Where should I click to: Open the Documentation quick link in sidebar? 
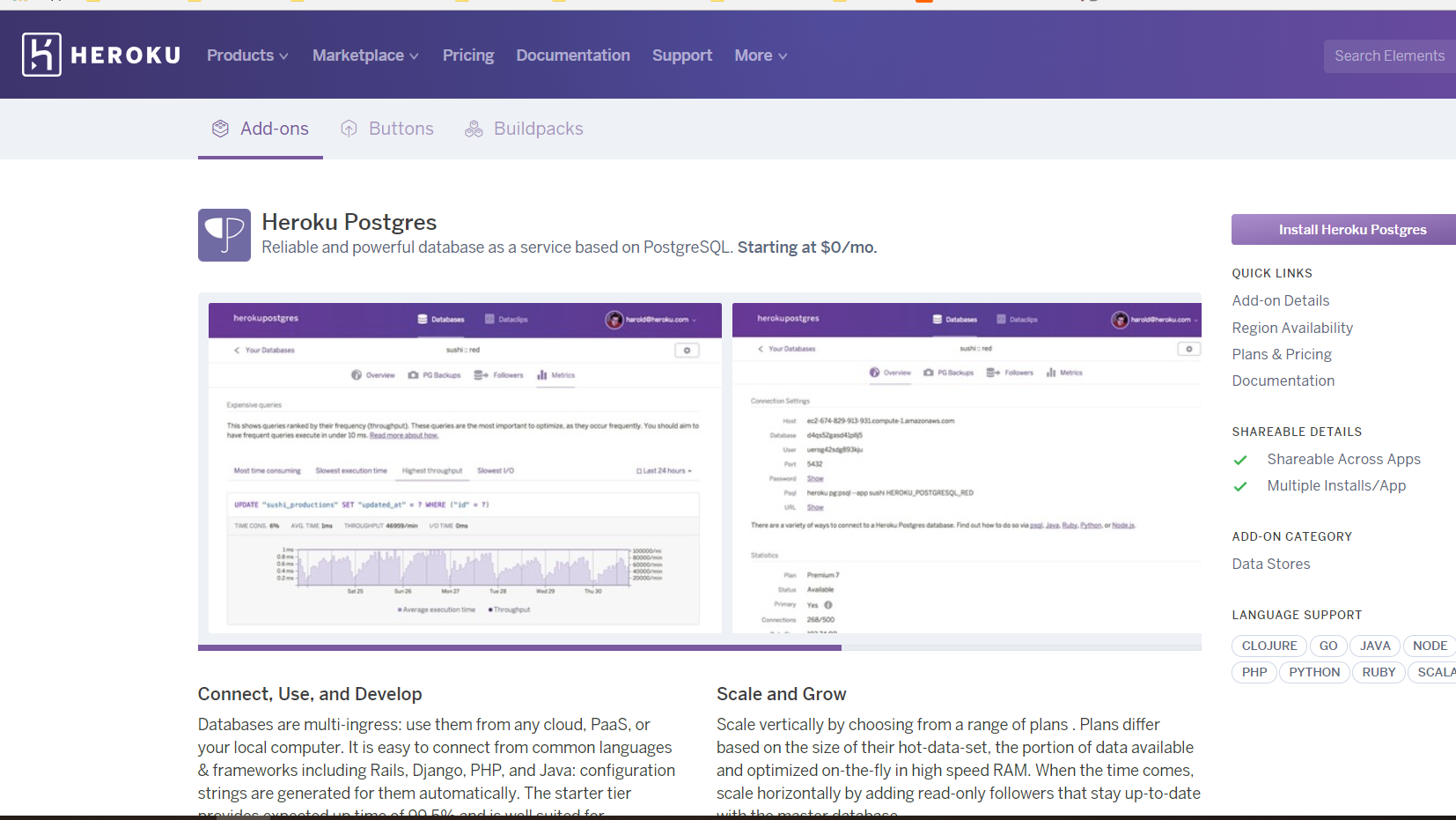pyautogui.click(x=1283, y=380)
